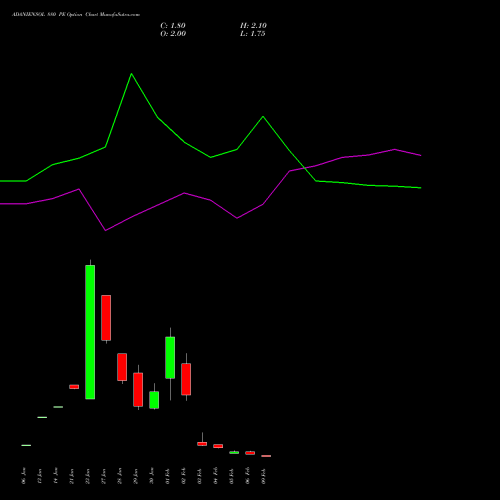Click the '06 Feb' date axis label
Screen dimensions: 500x500
248,476
